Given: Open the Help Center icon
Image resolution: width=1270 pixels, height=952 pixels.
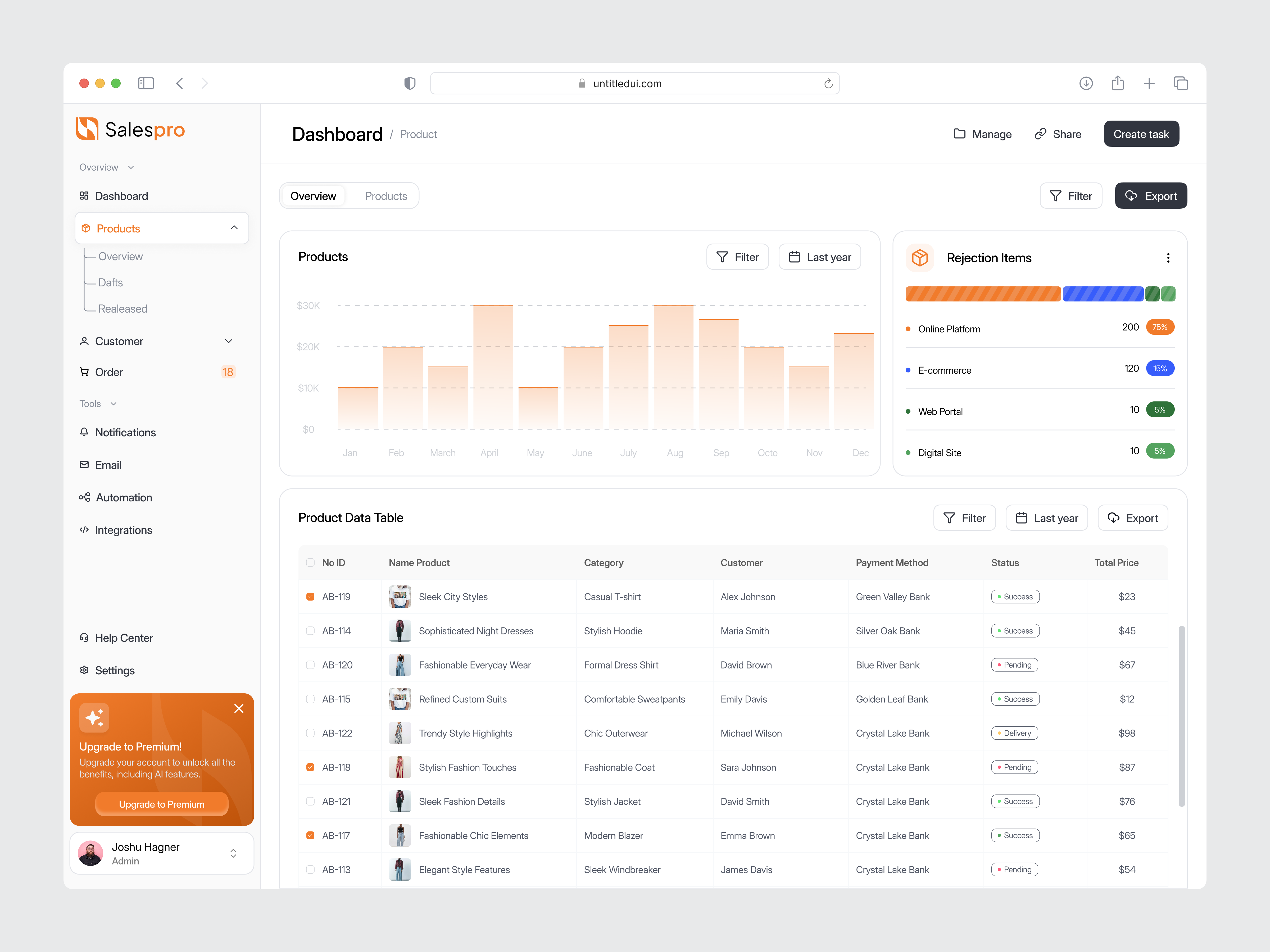Looking at the screenshot, I should pos(84,638).
